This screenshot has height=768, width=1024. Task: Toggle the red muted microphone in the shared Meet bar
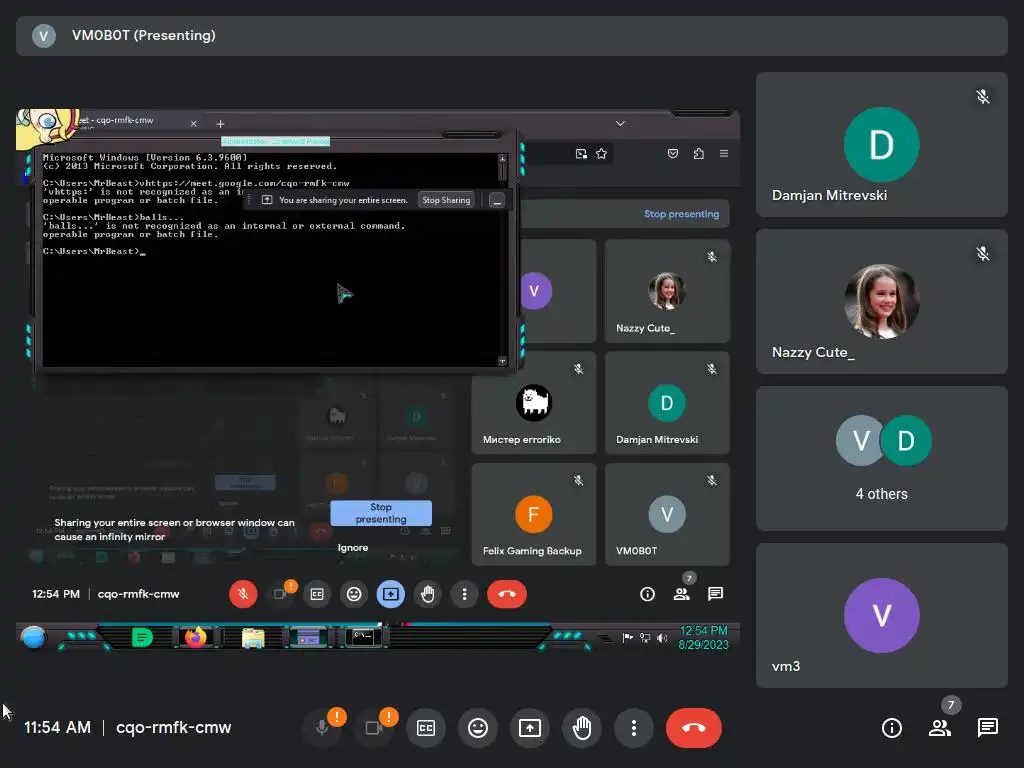[243, 594]
